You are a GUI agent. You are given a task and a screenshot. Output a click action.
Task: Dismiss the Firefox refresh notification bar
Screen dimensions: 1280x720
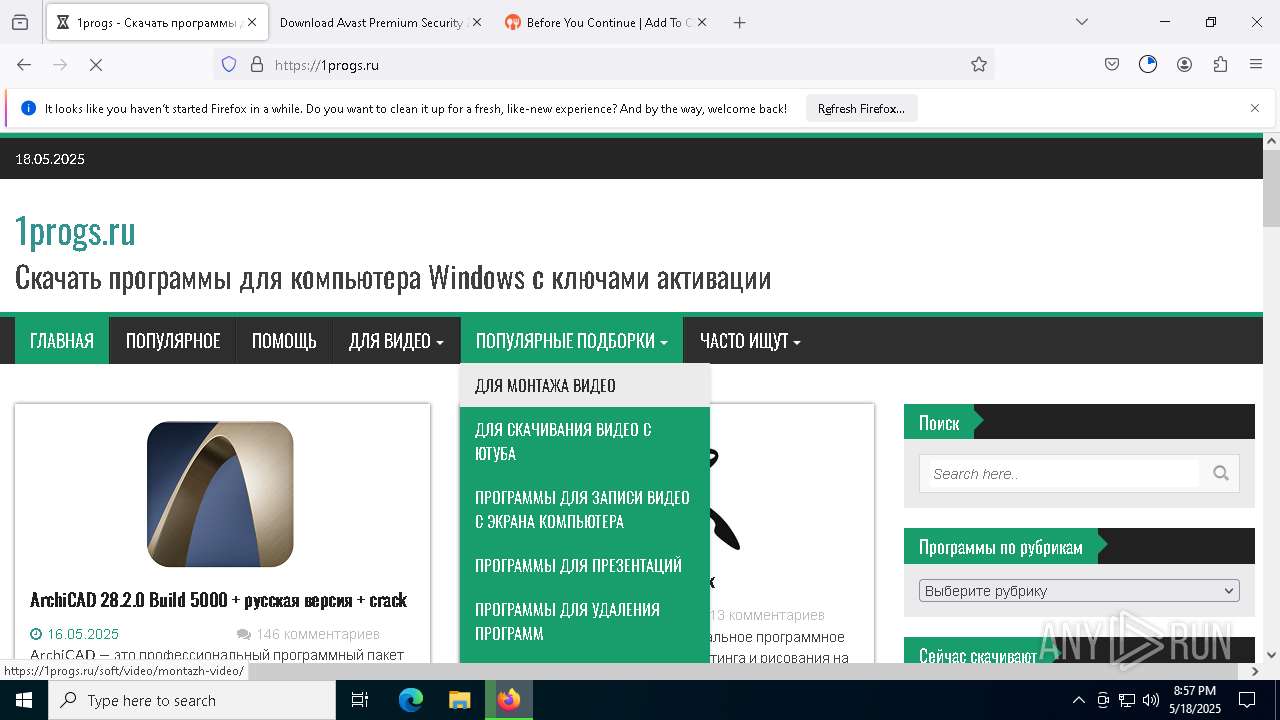click(1255, 108)
